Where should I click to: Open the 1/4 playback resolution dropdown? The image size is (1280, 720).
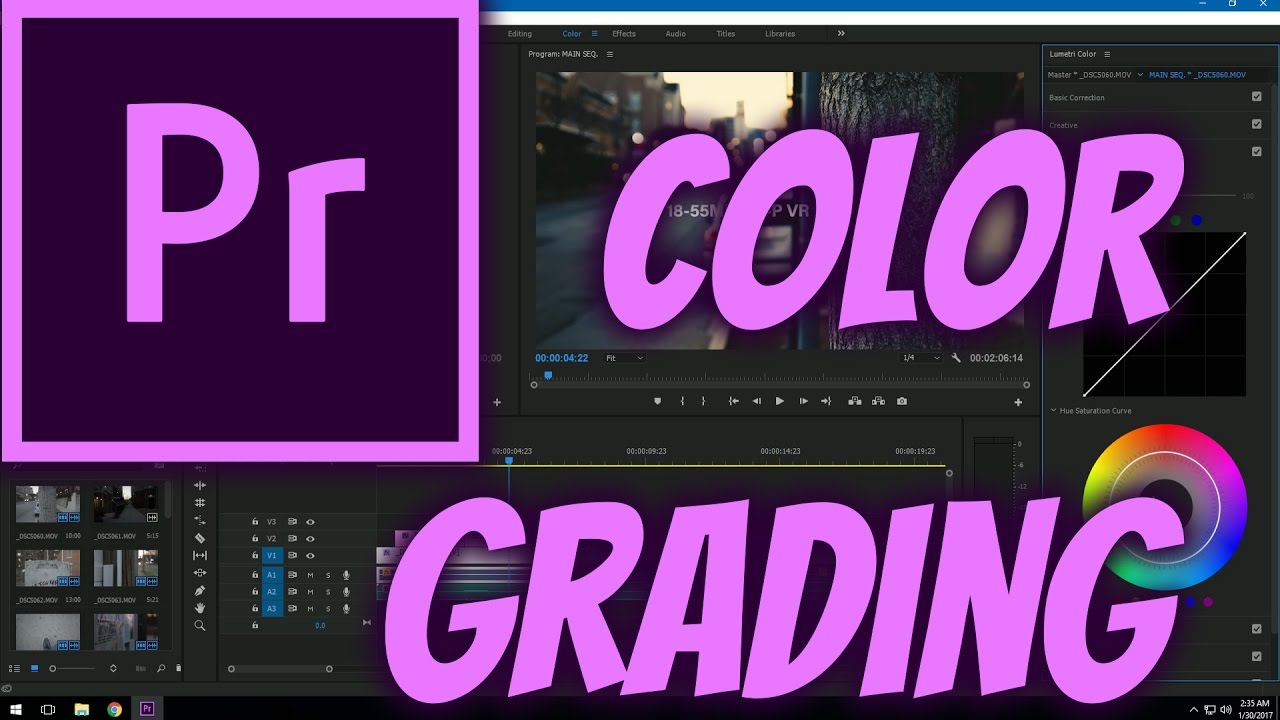click(921, 358)
